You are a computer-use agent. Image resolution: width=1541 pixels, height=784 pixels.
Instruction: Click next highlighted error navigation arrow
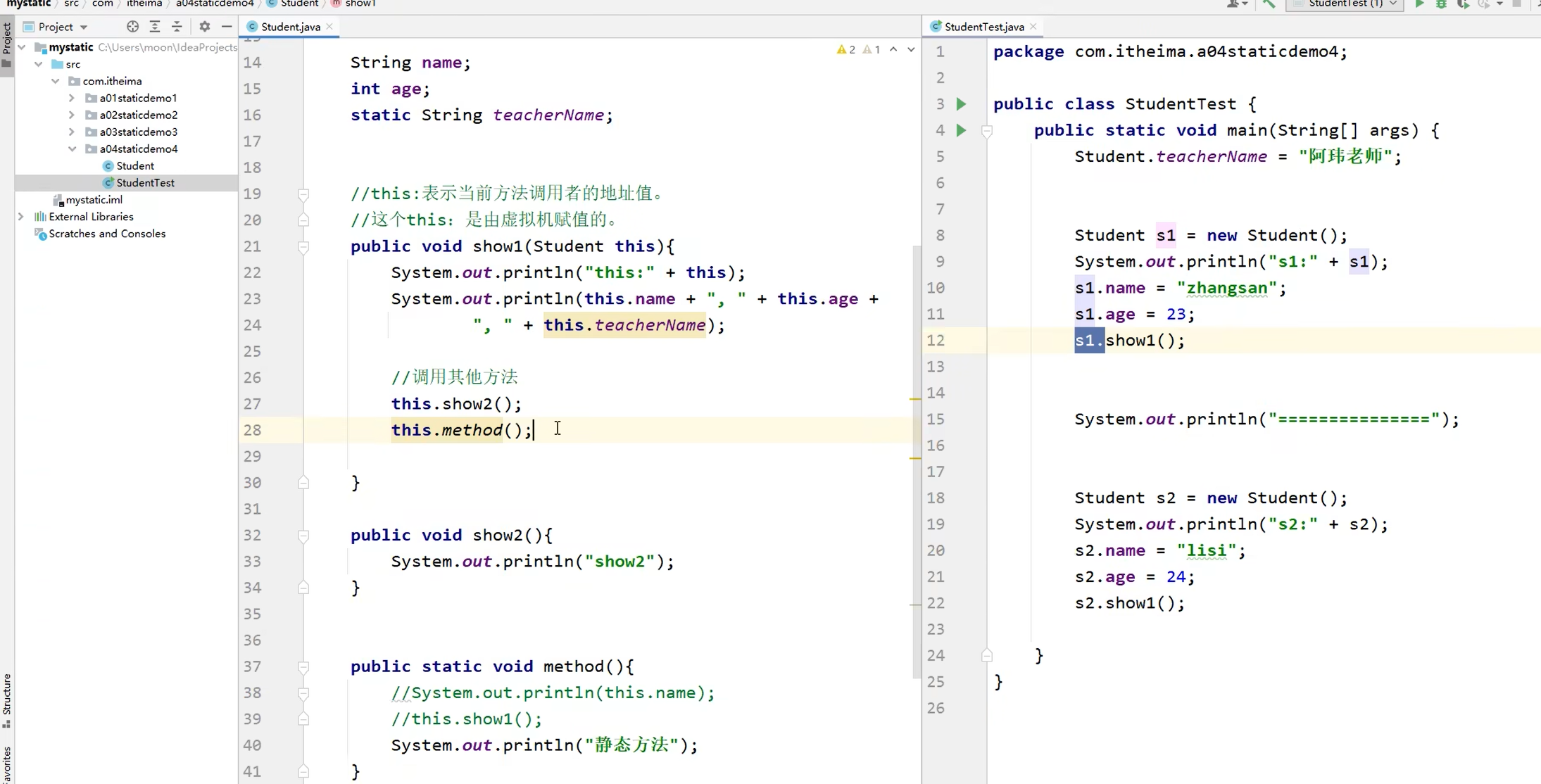pos(910,49)
